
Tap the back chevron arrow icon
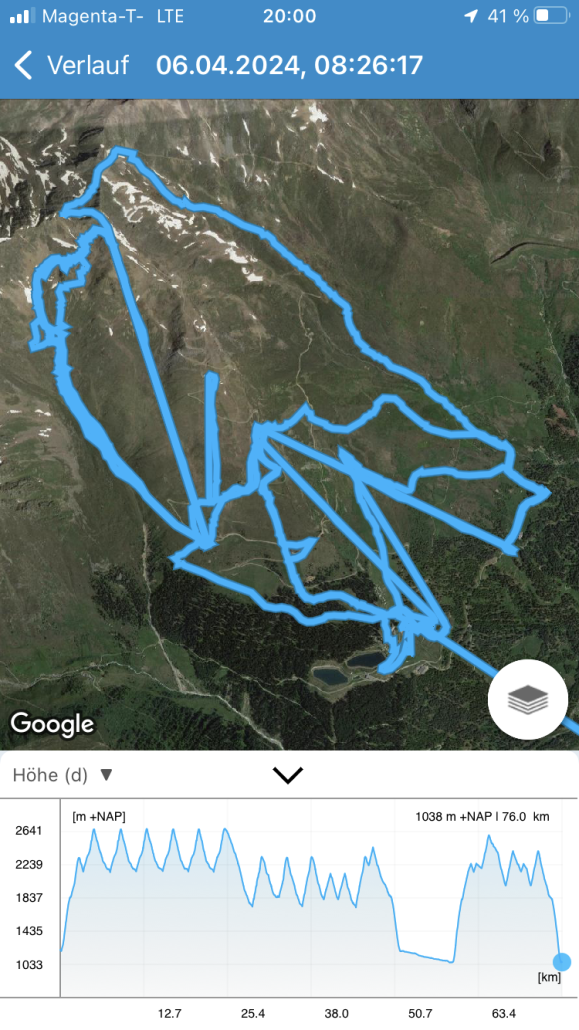23,66
